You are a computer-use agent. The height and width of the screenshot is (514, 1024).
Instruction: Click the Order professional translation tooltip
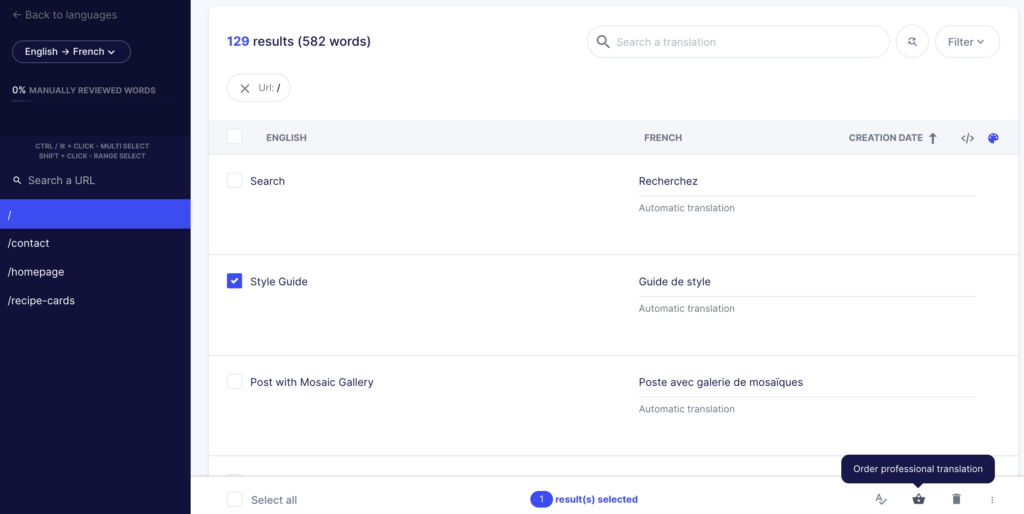(x=918, y=469)
